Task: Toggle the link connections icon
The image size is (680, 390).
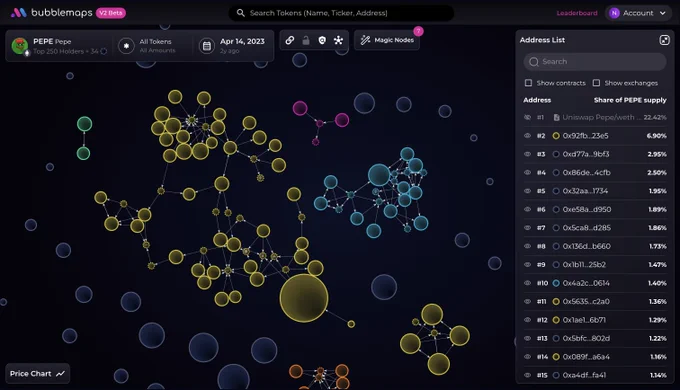Action: click(x=290, y=40)
